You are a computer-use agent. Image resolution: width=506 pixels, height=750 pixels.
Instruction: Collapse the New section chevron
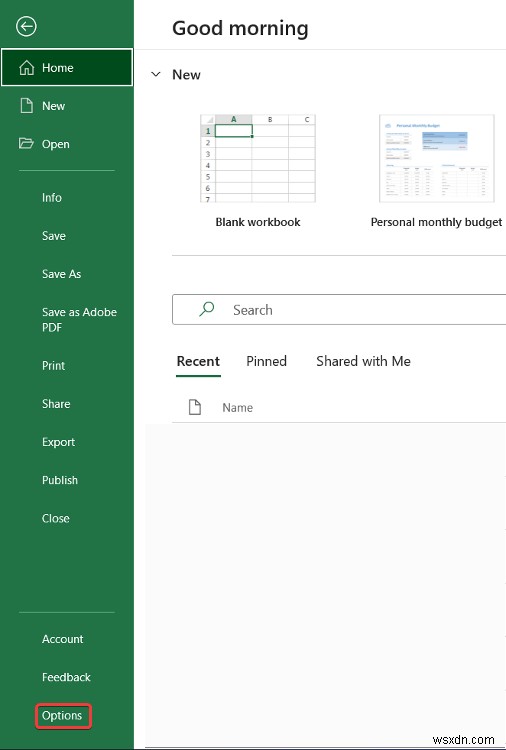click(x=156, y=75)
